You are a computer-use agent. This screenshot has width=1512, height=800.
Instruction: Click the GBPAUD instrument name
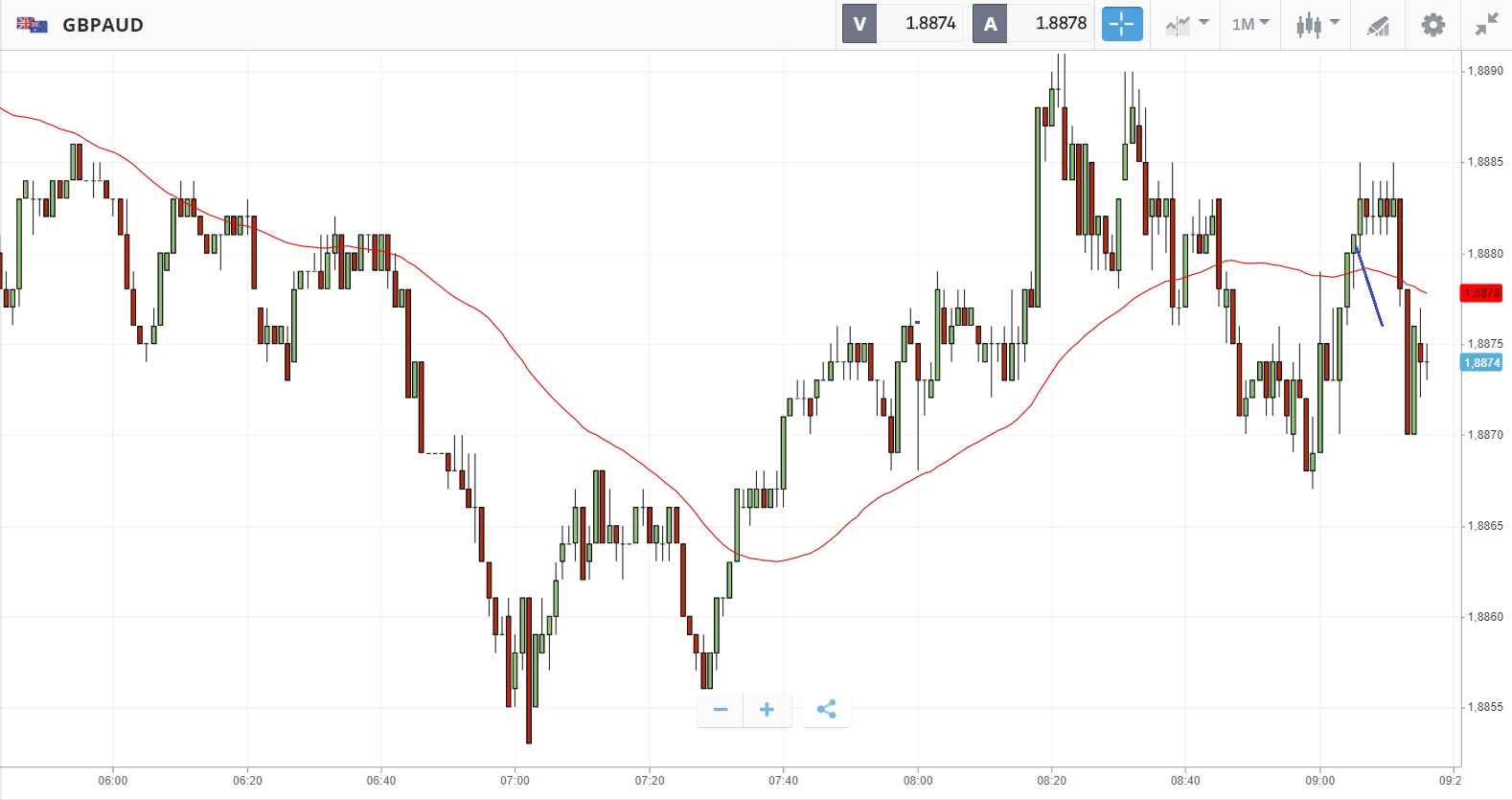103,25
